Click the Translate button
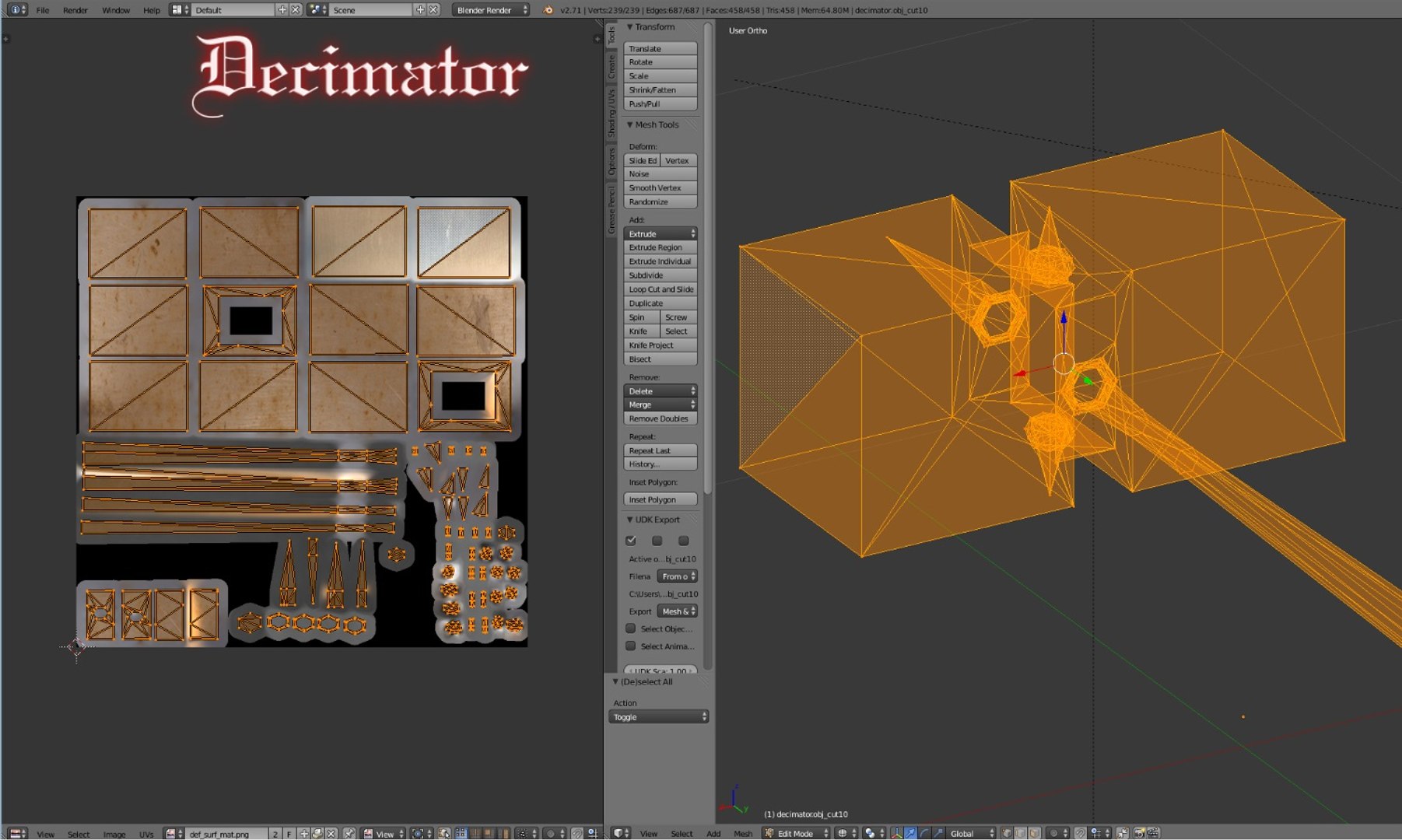Viewport: 1402px width, 840px height. (x=661, y=48)
